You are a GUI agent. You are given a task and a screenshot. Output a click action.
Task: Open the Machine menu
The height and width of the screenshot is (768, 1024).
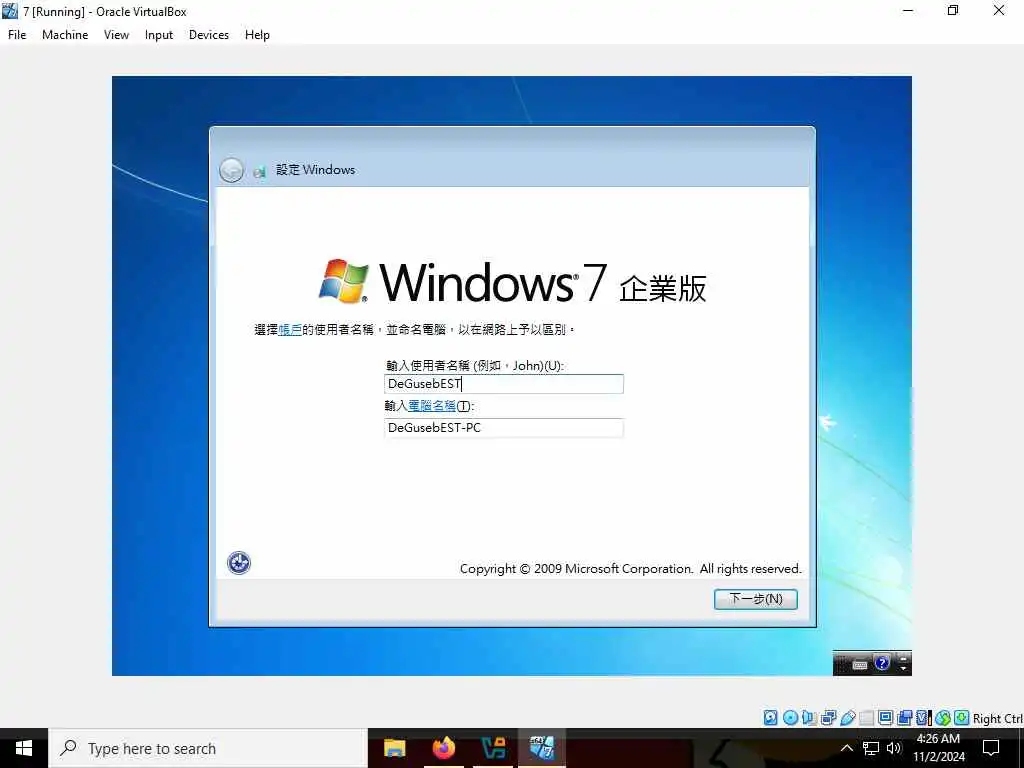65,35
